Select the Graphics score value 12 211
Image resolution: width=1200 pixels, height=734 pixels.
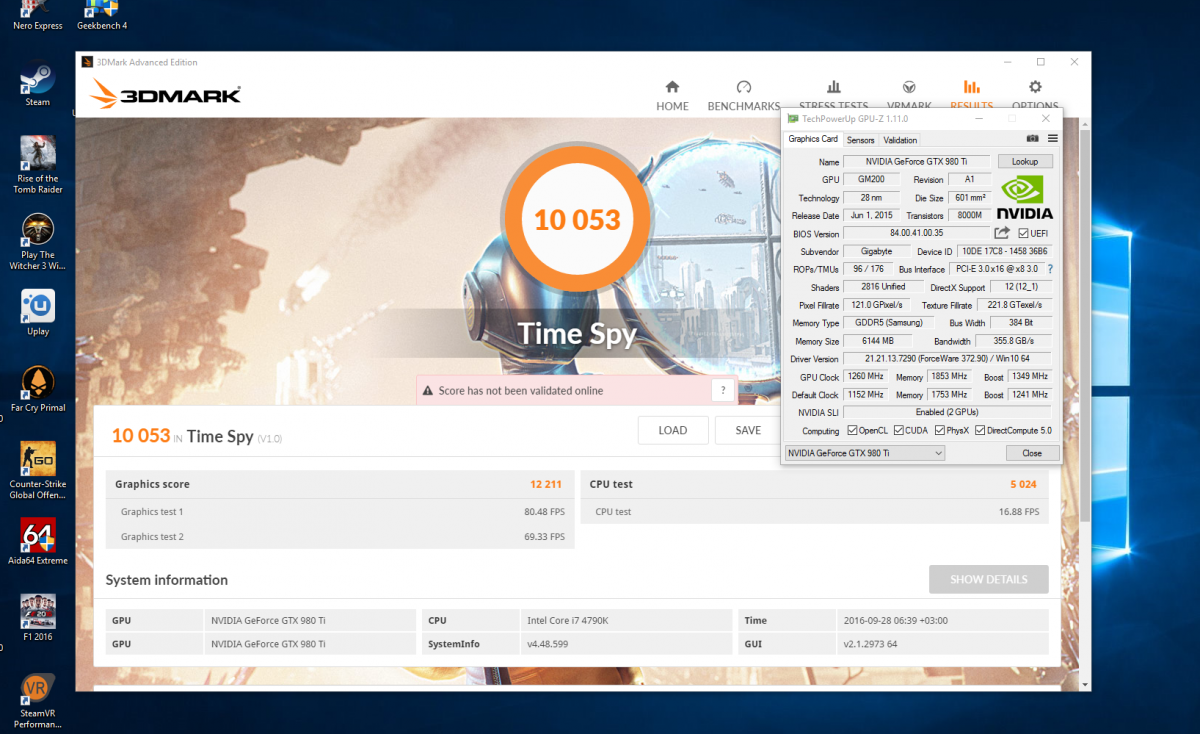pos(545,484)
